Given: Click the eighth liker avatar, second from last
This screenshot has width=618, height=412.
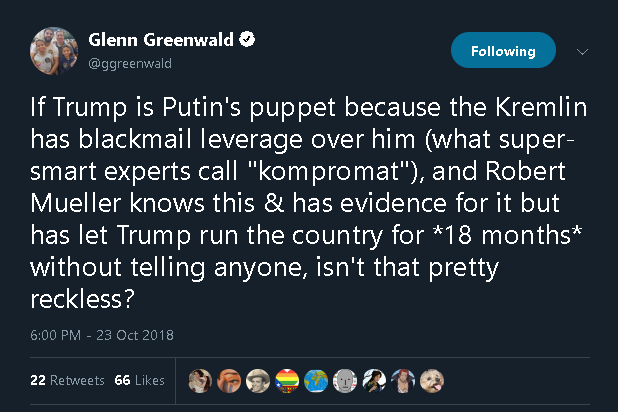Looking at the screenshot, I should click(401, 380).
